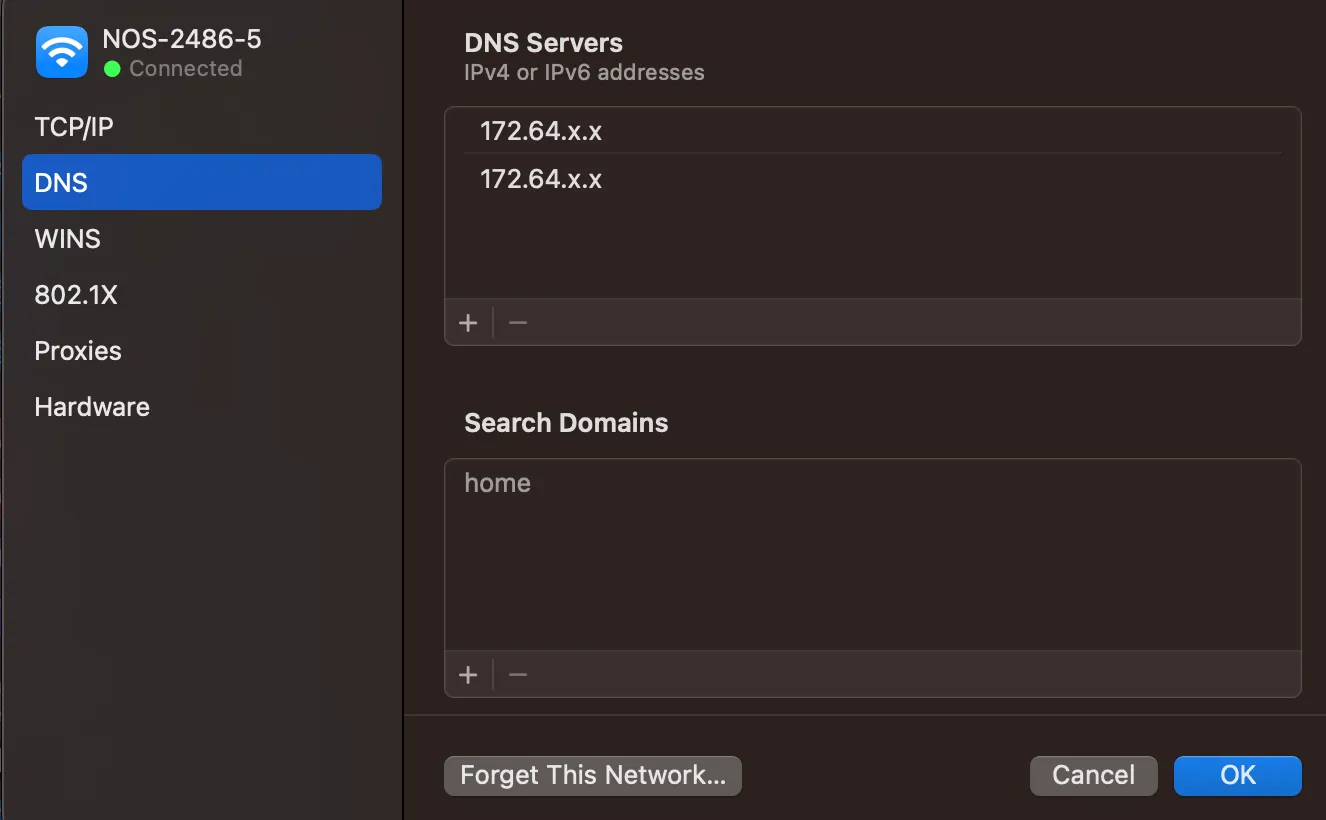Click the Forget This Network button
This screenshot has height=820, width=1326.
pyautogui.click(x=592, y=775)
